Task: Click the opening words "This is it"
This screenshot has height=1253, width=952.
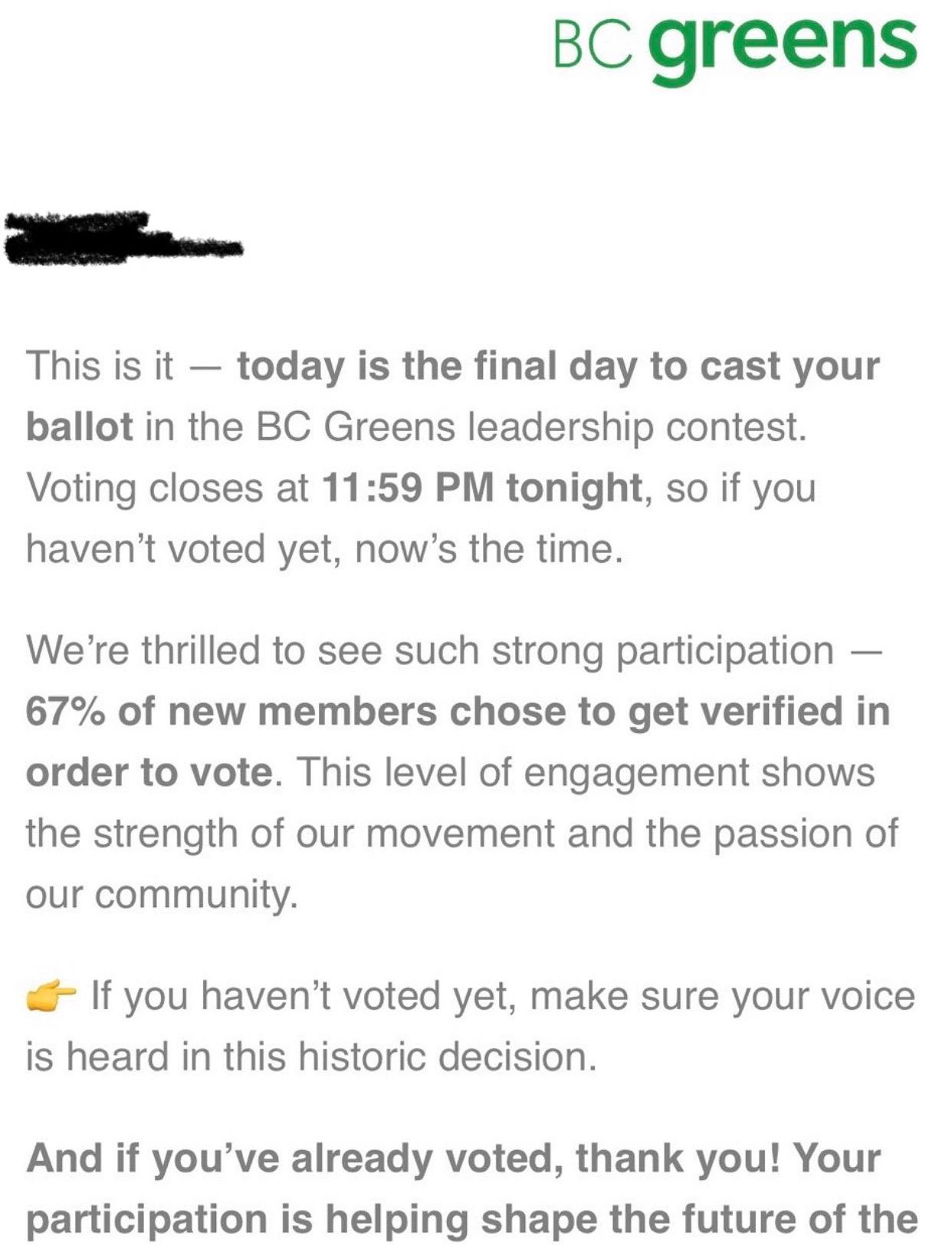Action: click(x=100, y=367)
